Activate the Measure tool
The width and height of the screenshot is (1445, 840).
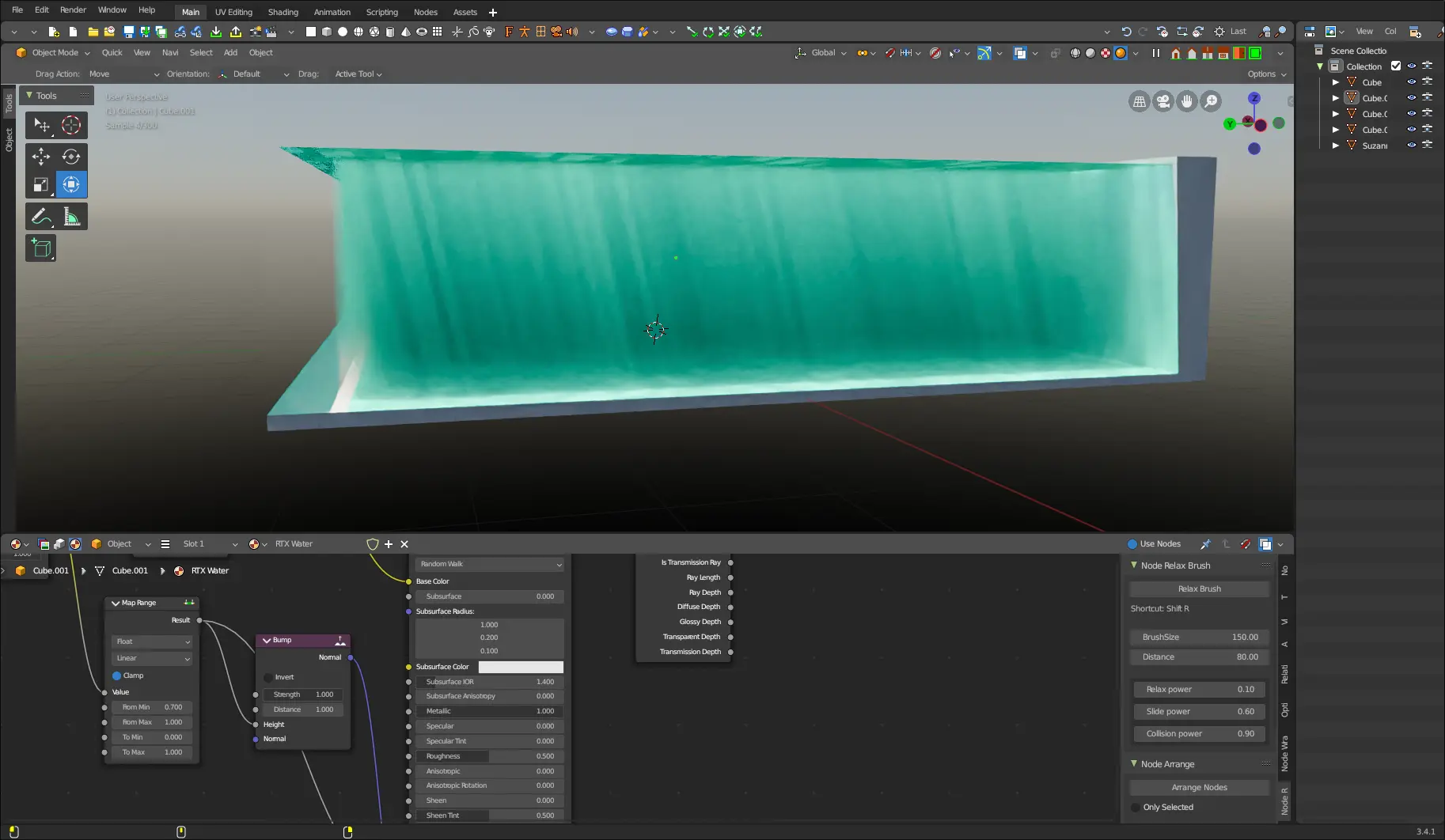pos(71,215)
